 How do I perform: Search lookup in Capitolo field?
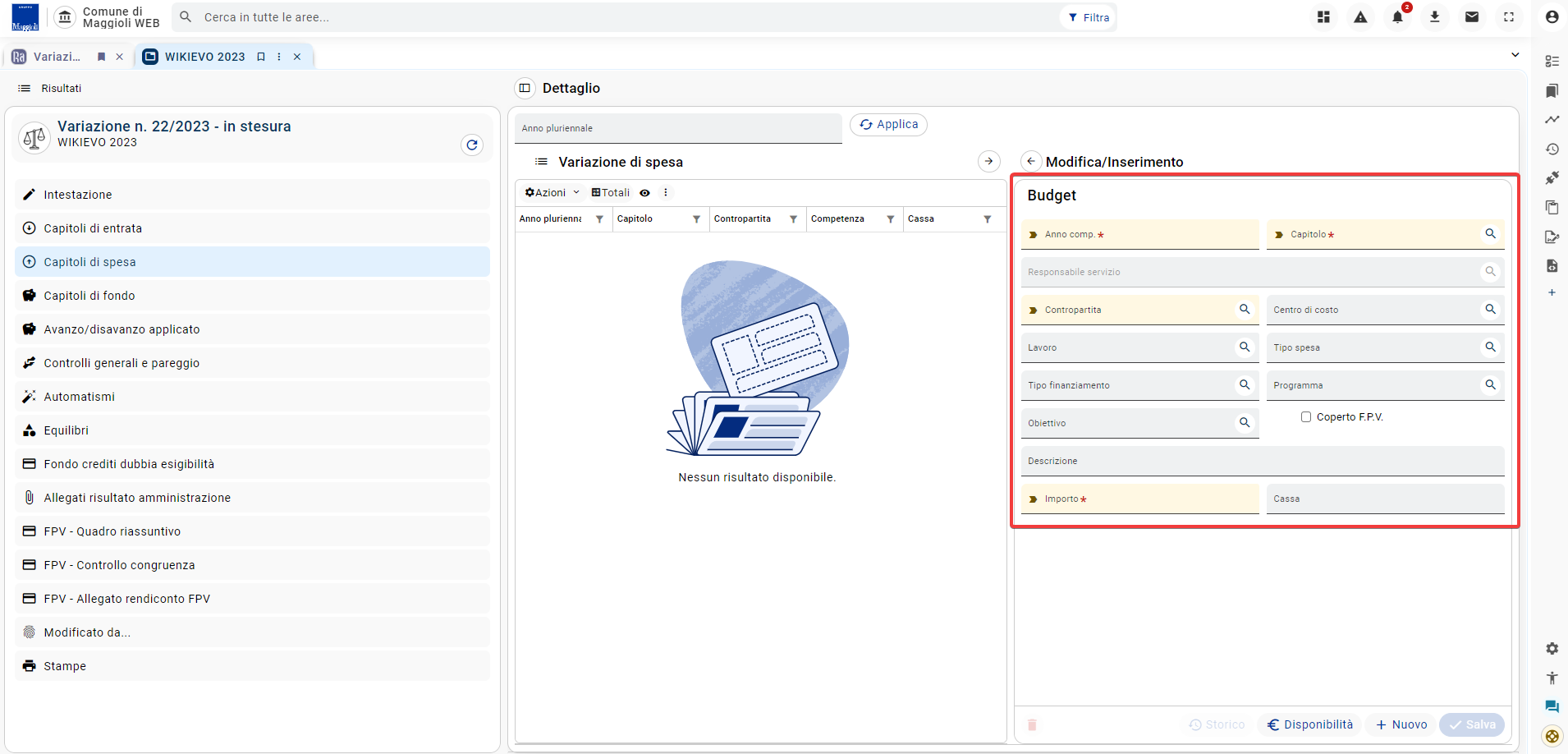pos(1490,234)
